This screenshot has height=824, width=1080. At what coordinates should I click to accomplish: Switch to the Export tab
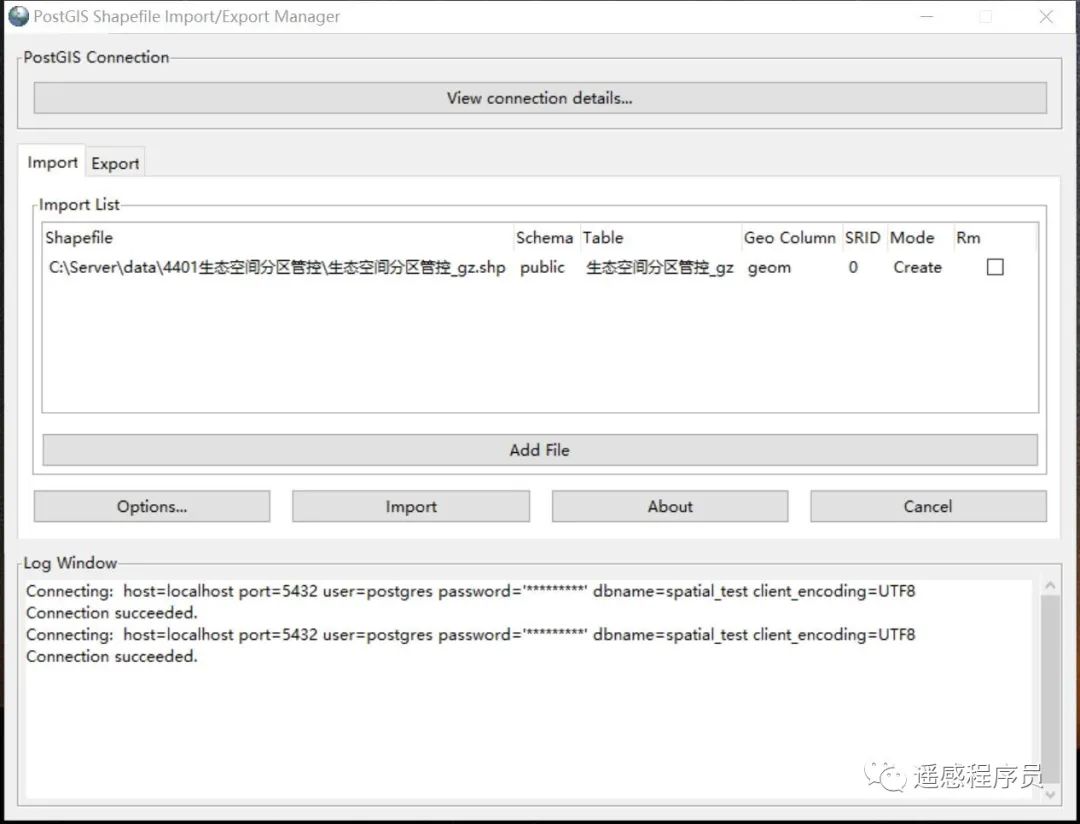[115, 163]
